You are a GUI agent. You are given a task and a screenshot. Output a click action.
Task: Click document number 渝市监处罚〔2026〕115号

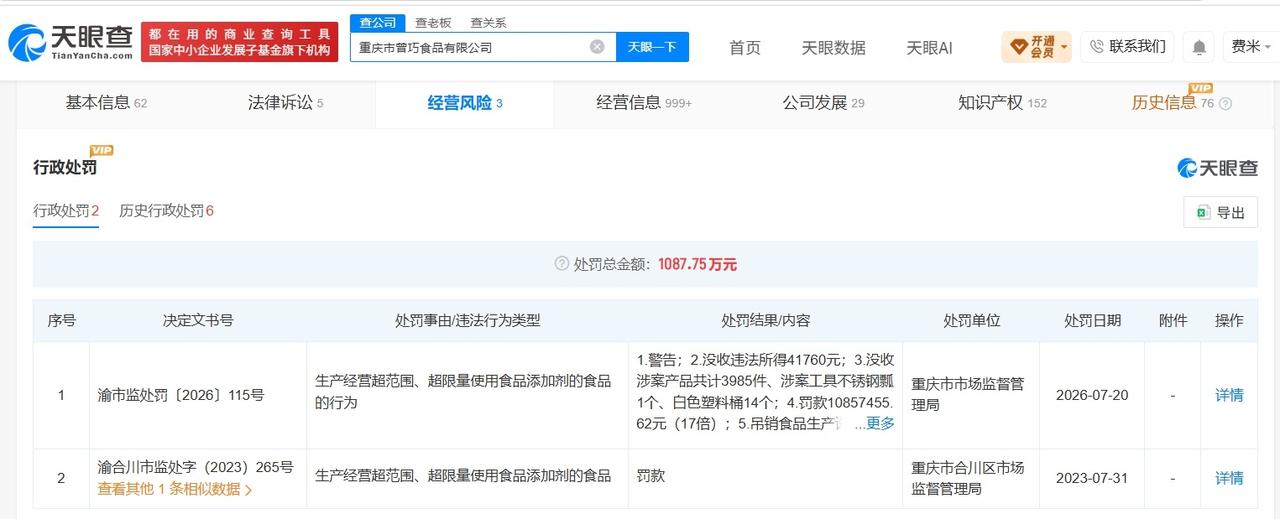pos(181,395)
